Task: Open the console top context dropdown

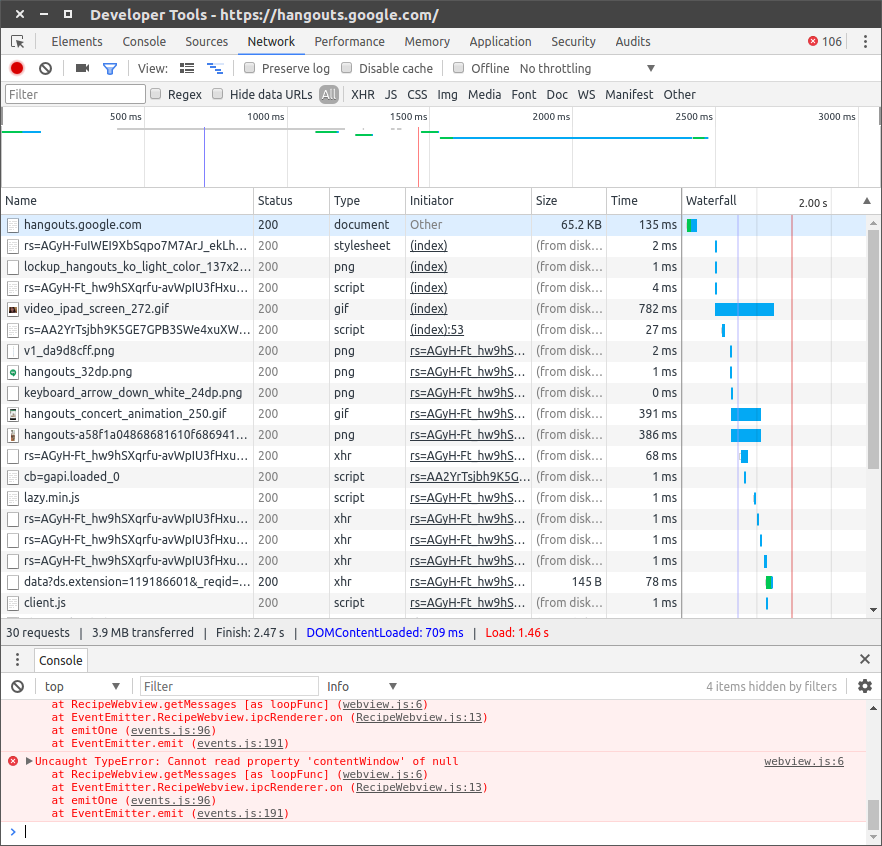Action: [82, 686]
